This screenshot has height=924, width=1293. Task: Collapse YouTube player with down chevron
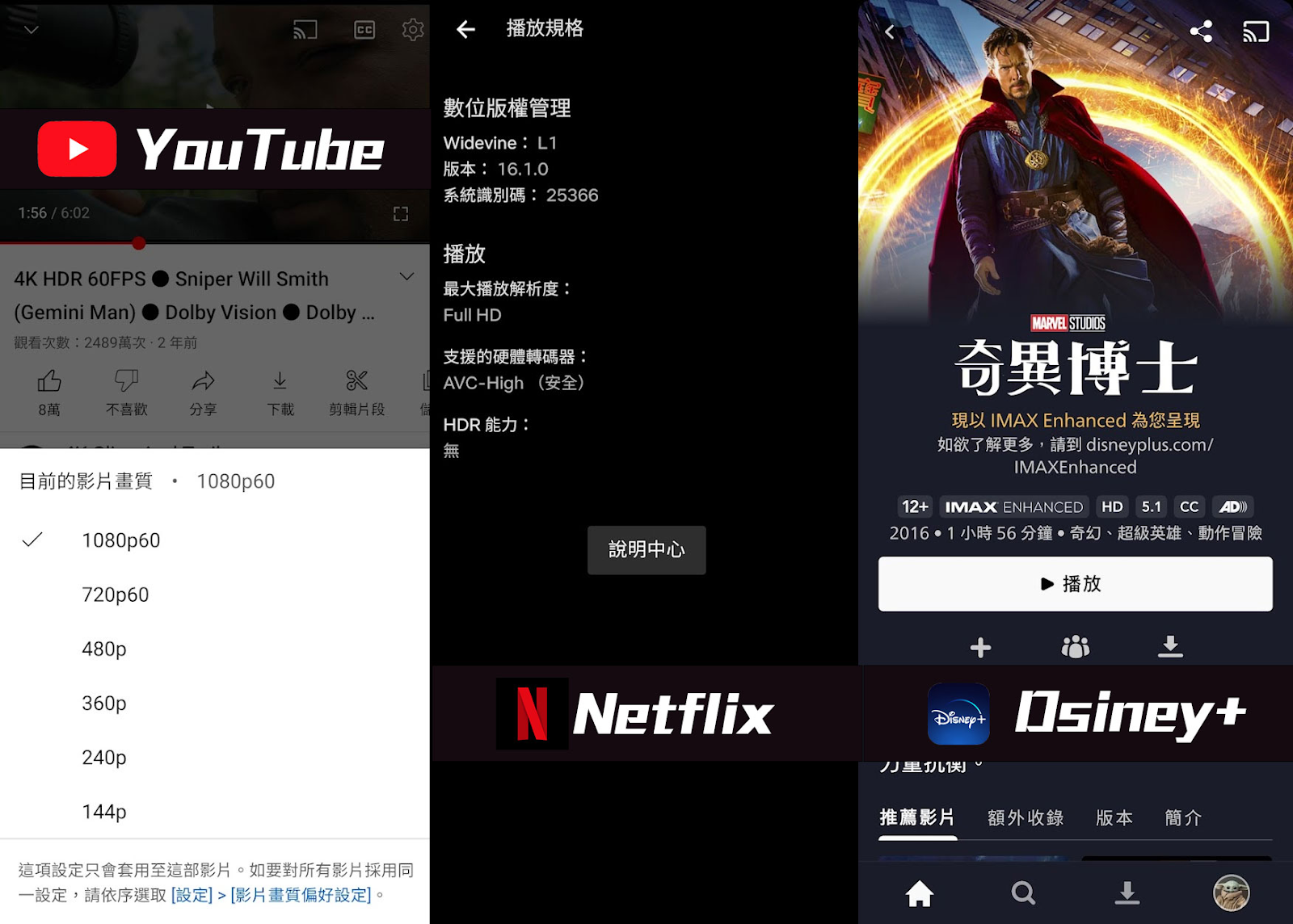32,30
